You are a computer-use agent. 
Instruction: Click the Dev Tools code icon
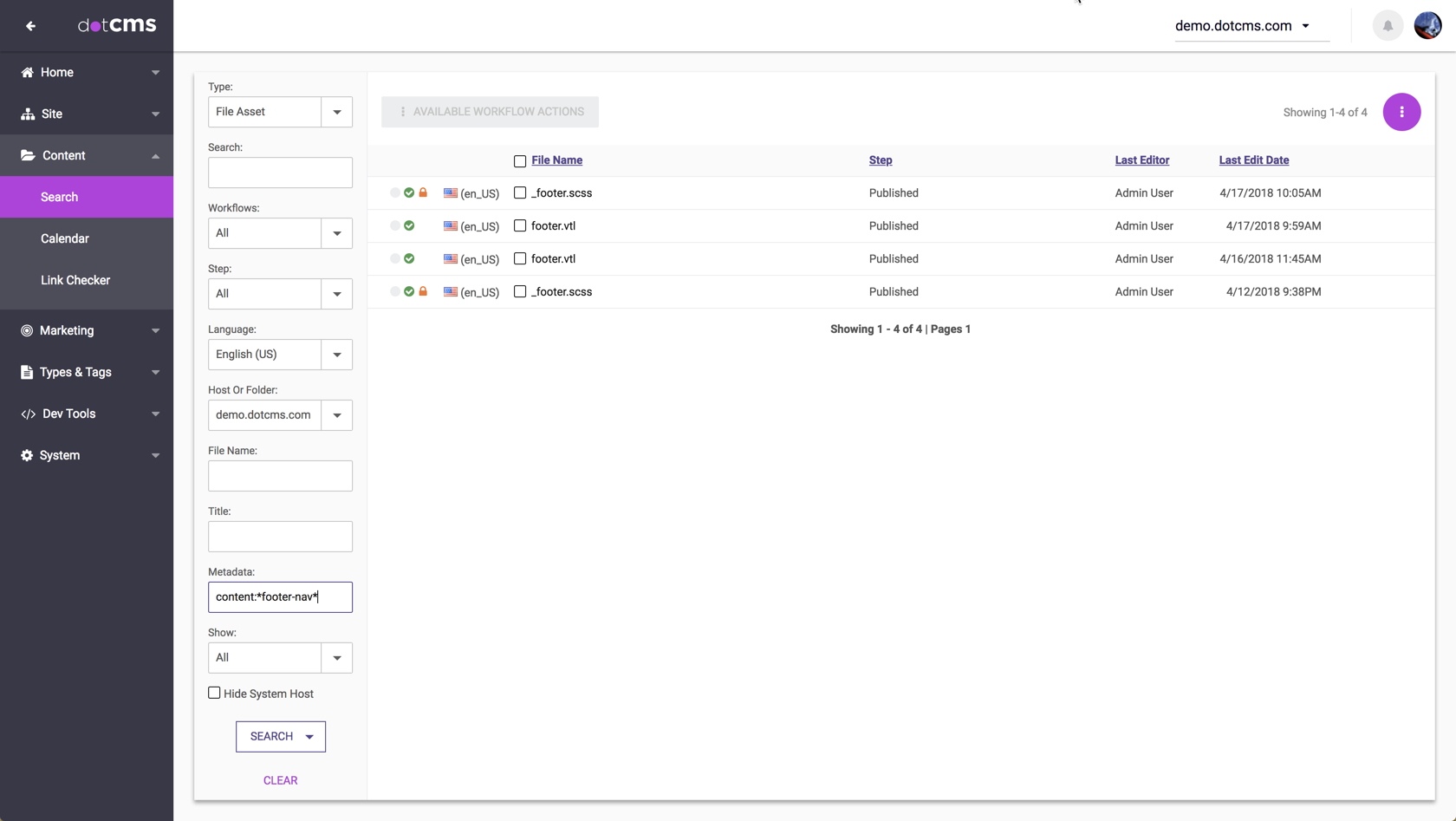pyautogui.click(x=28, y=414)
